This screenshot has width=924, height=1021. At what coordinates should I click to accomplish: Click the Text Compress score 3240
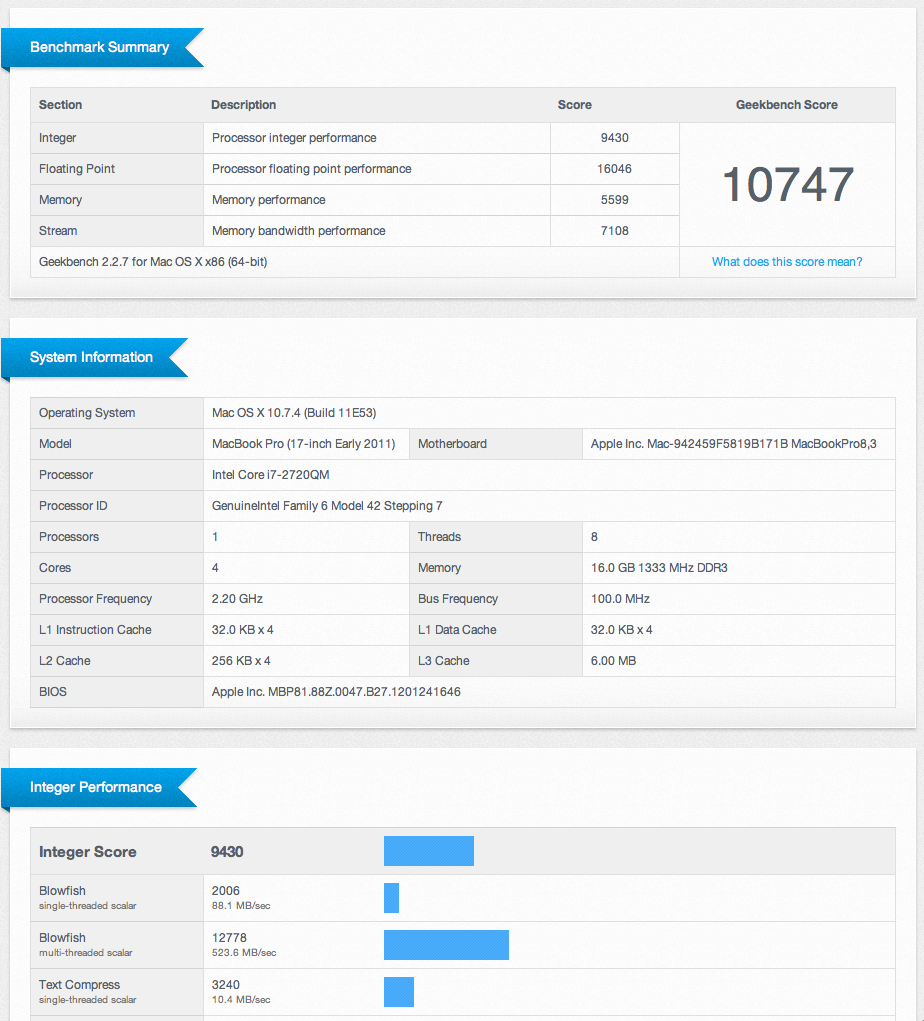click(226, 985)
